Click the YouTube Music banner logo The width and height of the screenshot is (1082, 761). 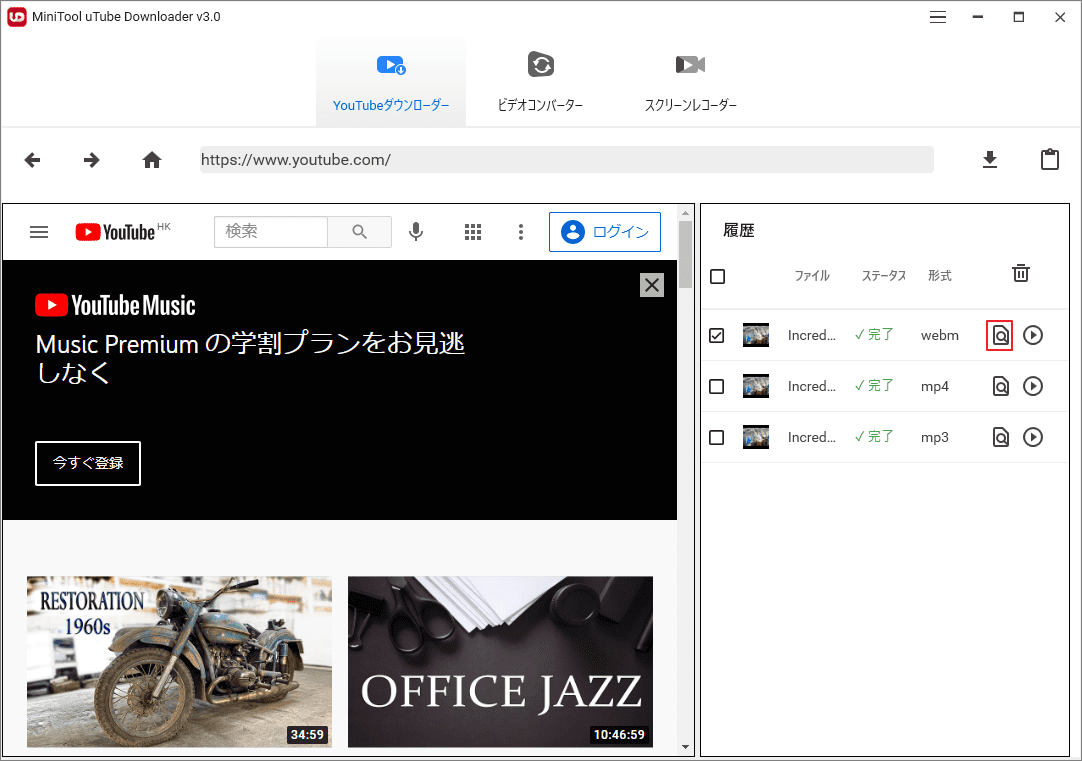tap(115, 305)
